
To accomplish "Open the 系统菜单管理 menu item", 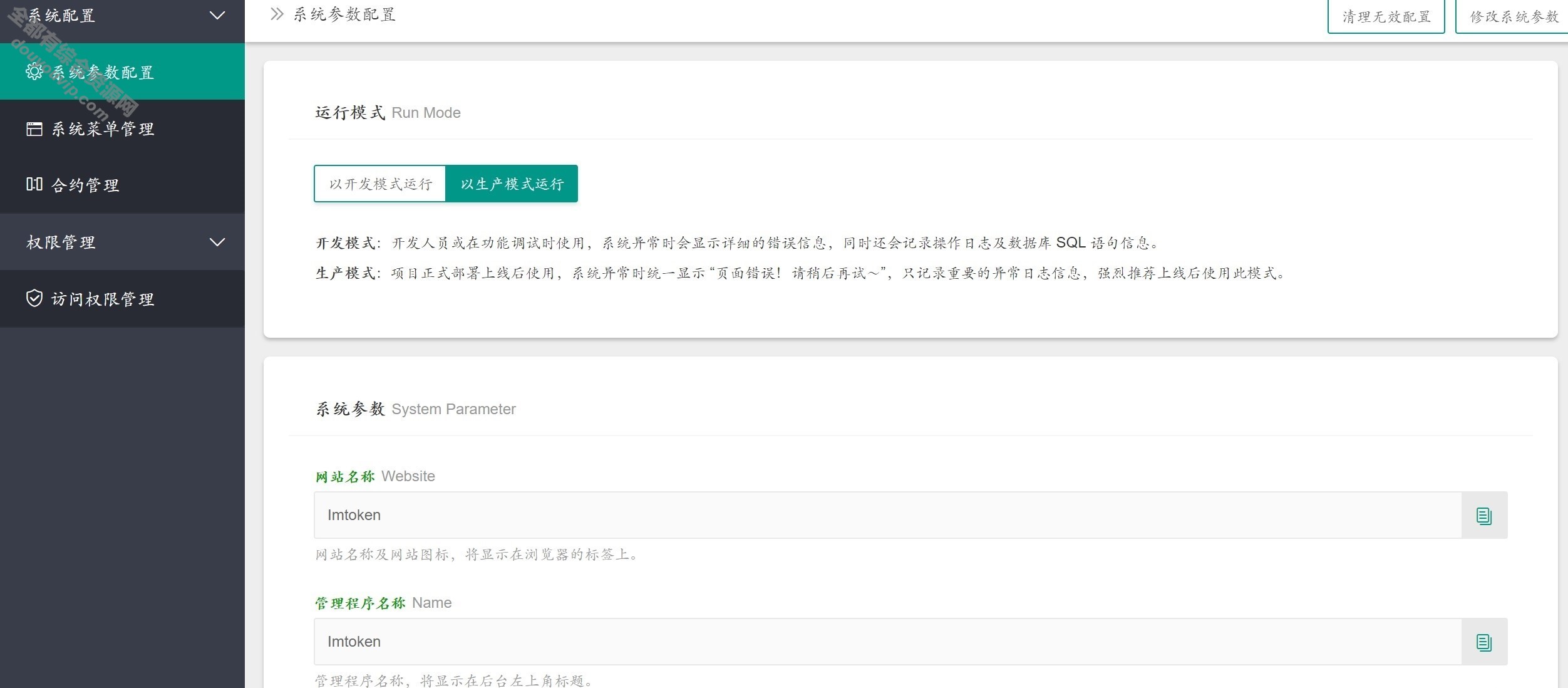I will [122, 128].
